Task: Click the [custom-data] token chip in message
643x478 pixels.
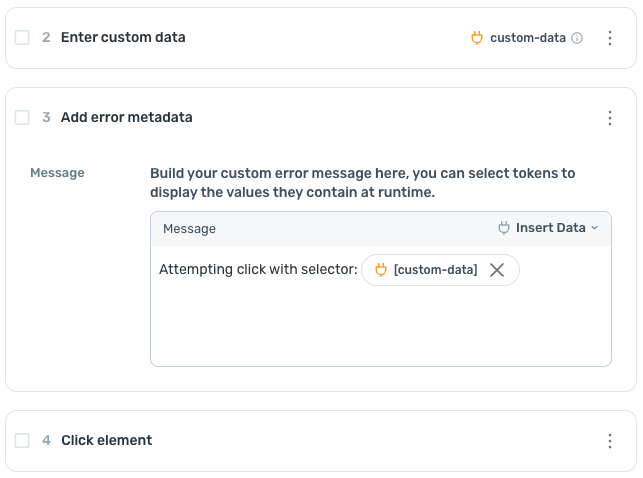Action: tap(440, 270)
